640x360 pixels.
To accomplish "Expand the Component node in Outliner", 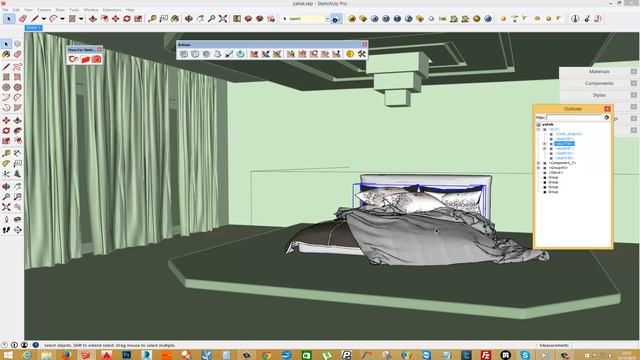I will pyautogui.click(x=538, y=163).
